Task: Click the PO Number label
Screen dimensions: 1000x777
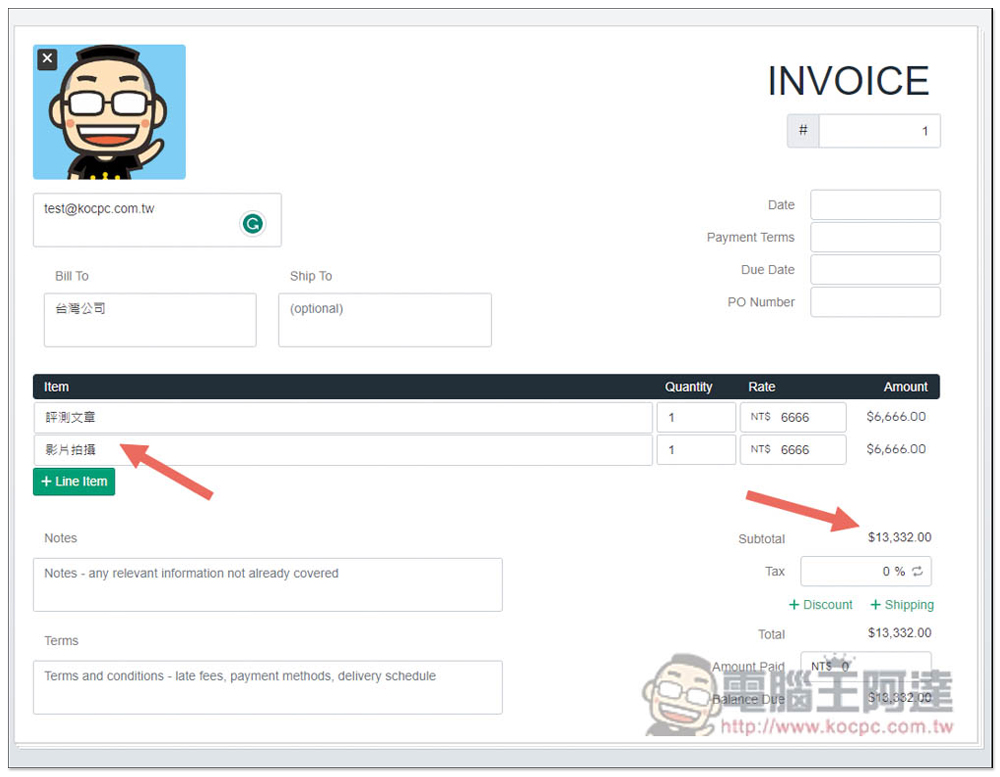Action: [761, 302]
